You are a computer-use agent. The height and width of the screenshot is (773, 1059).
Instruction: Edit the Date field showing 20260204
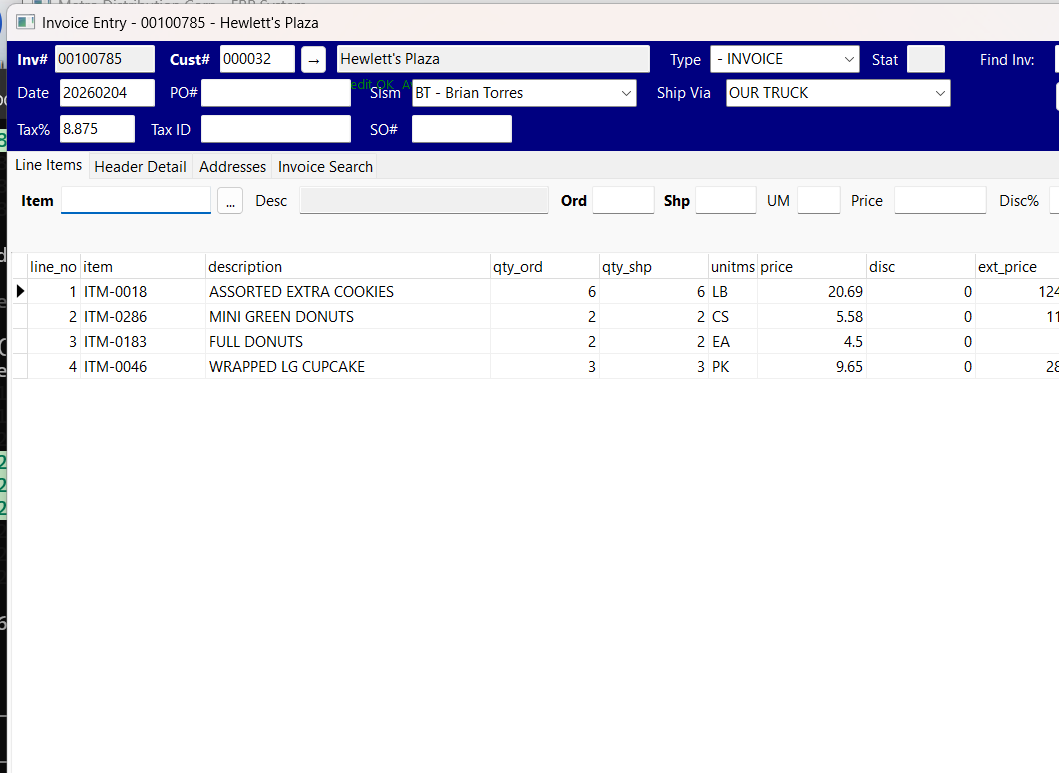click(105, 93)
